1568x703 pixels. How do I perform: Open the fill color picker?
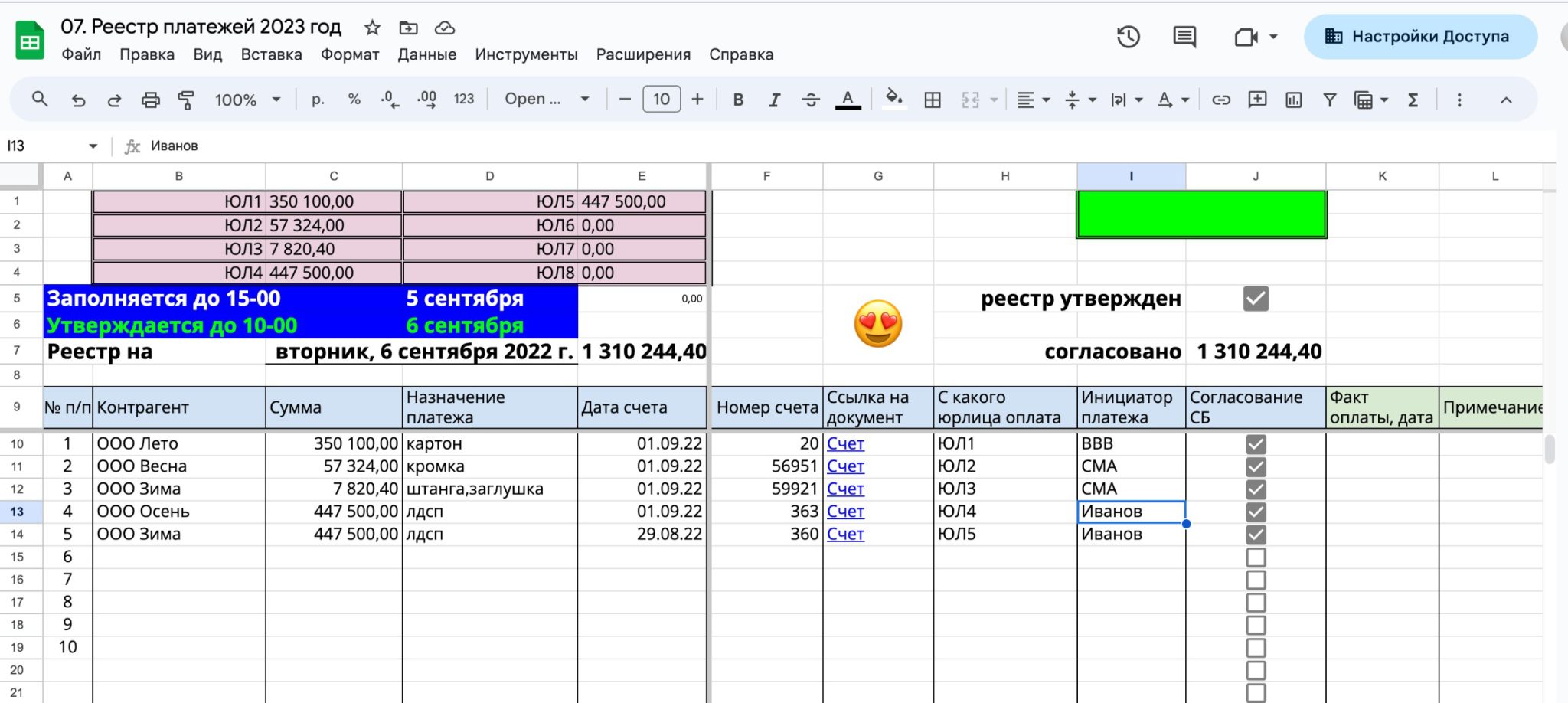893,99
